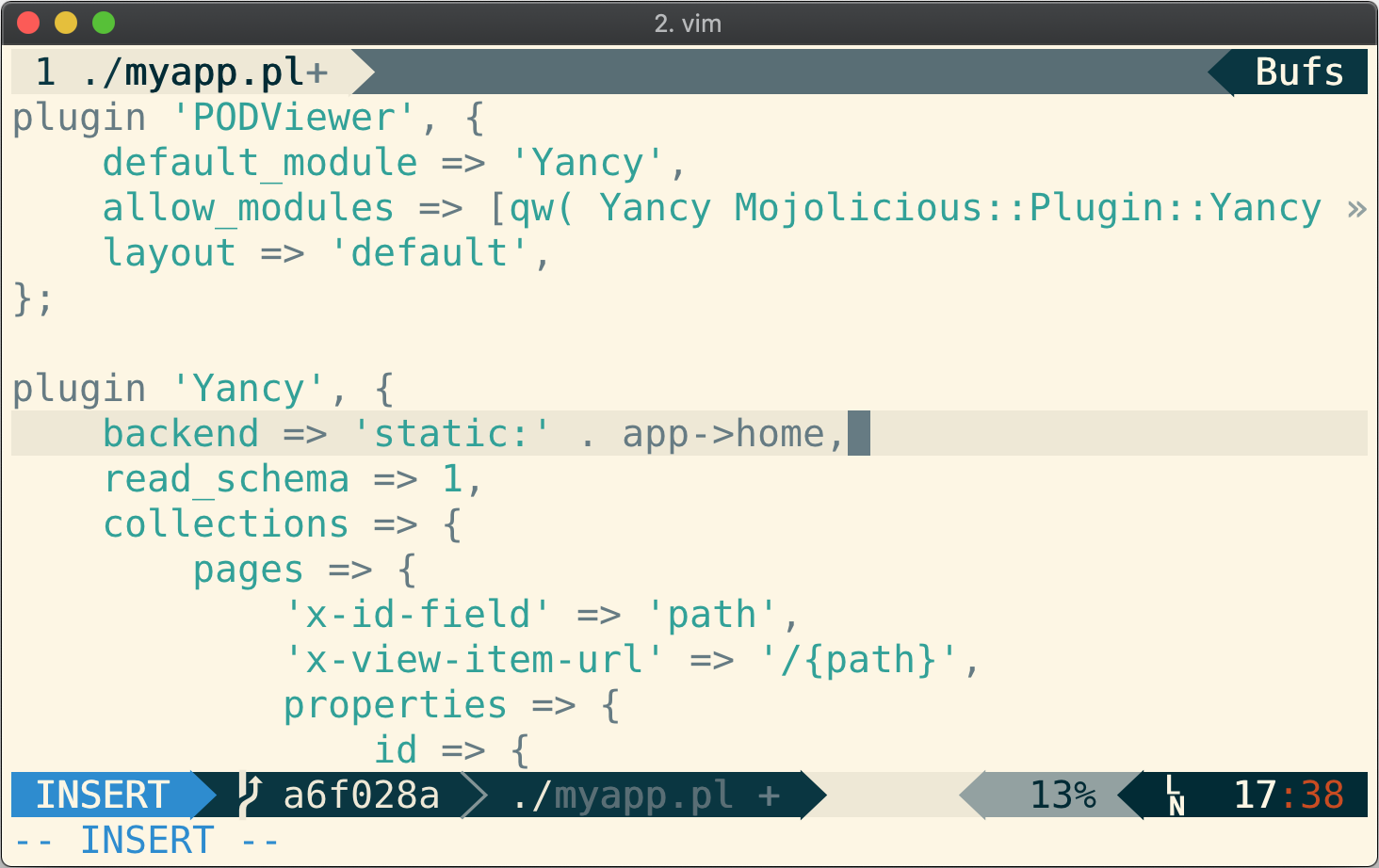Click the 'collections' key

point(226,524)
